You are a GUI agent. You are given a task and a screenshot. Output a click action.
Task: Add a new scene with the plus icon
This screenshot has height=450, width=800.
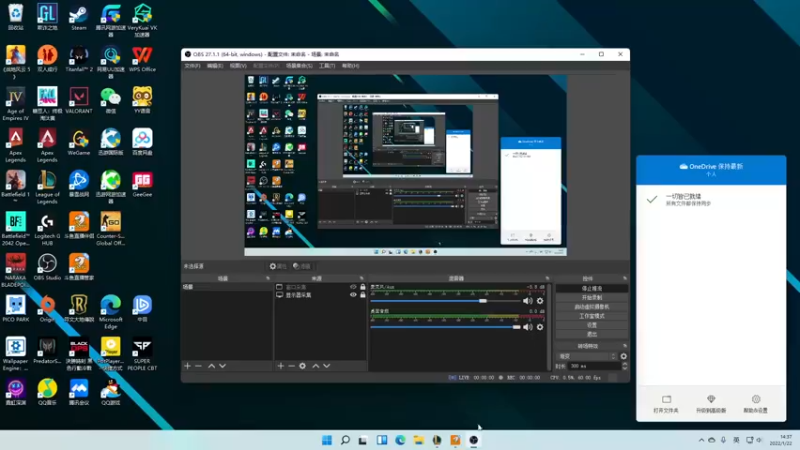point(187,366)
